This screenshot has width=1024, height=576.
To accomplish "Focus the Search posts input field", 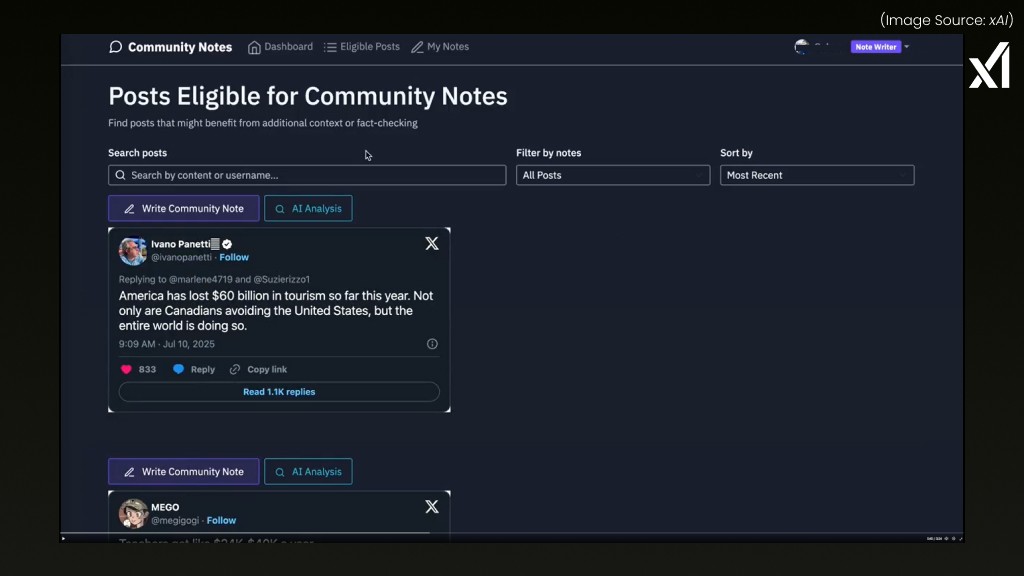I will 307,175.
